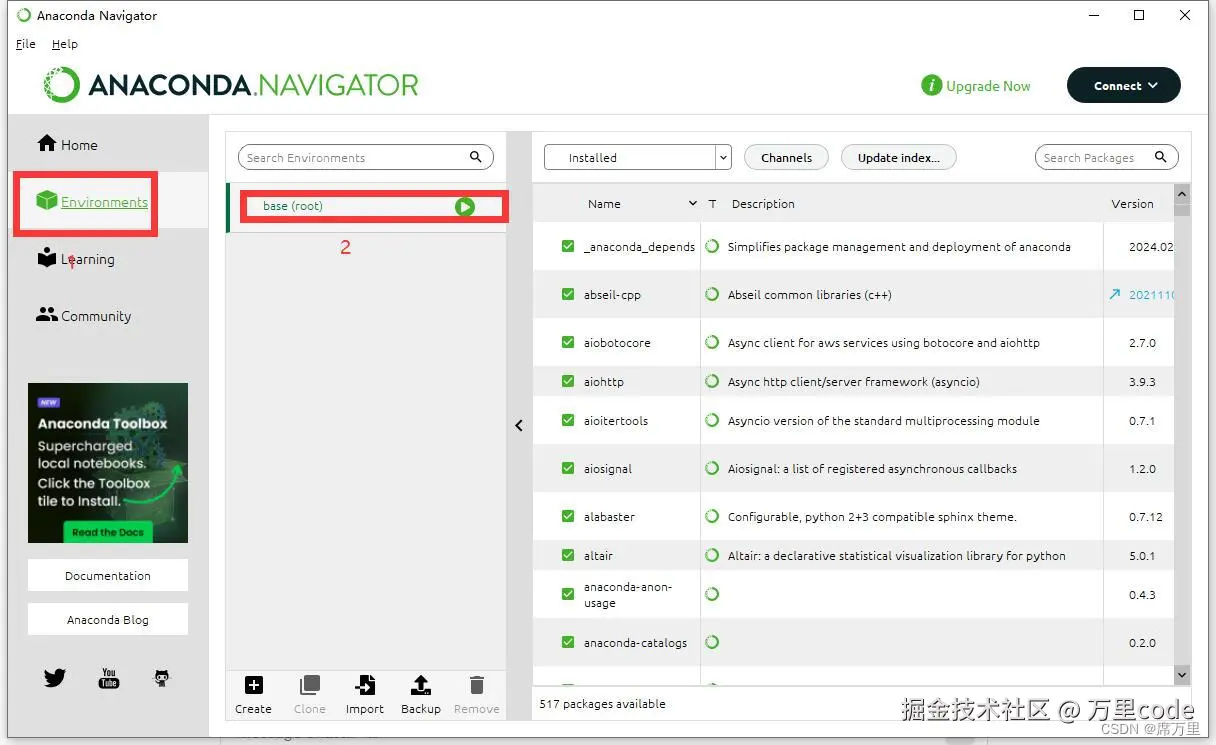
Task: Click the play arrow on base (root)
Action: 464,206
